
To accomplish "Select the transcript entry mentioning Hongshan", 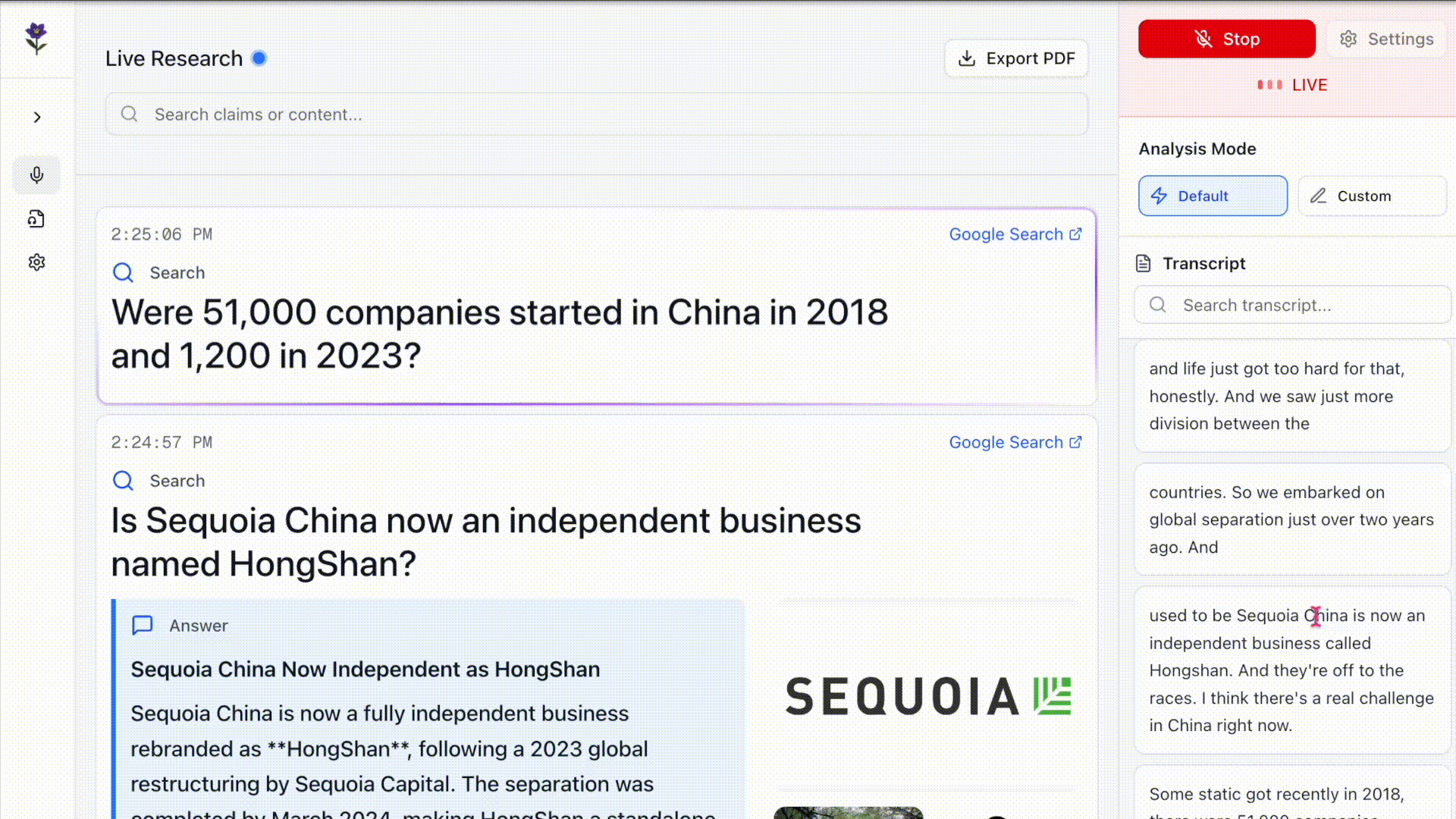I will (x=1291, y=670).
